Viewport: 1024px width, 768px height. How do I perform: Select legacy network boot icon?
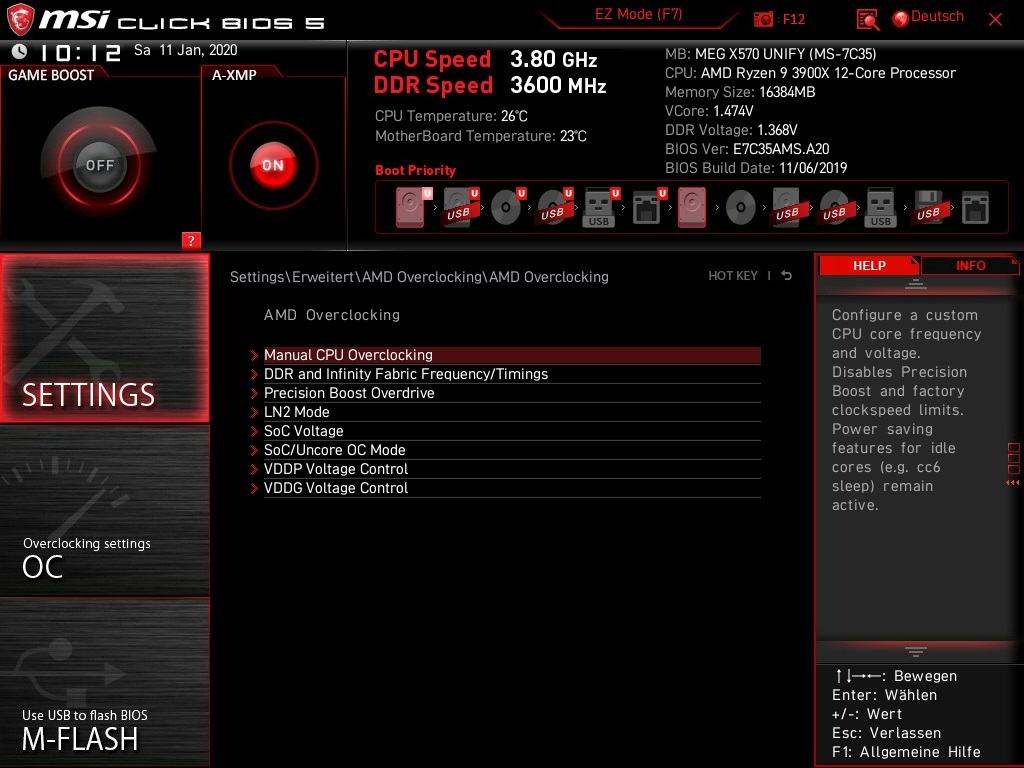click(975, 208)
